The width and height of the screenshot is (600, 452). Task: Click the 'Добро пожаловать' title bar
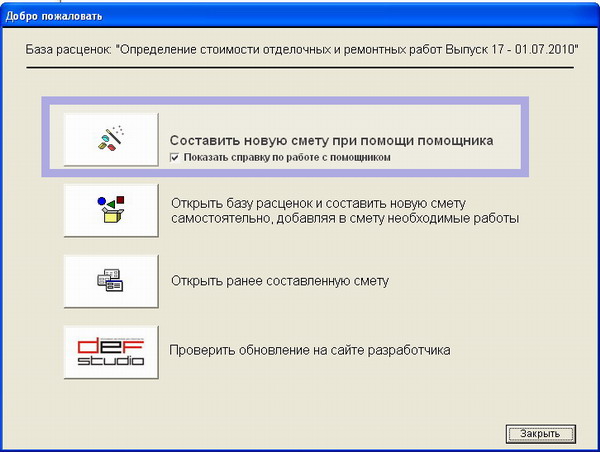point(300,16)
